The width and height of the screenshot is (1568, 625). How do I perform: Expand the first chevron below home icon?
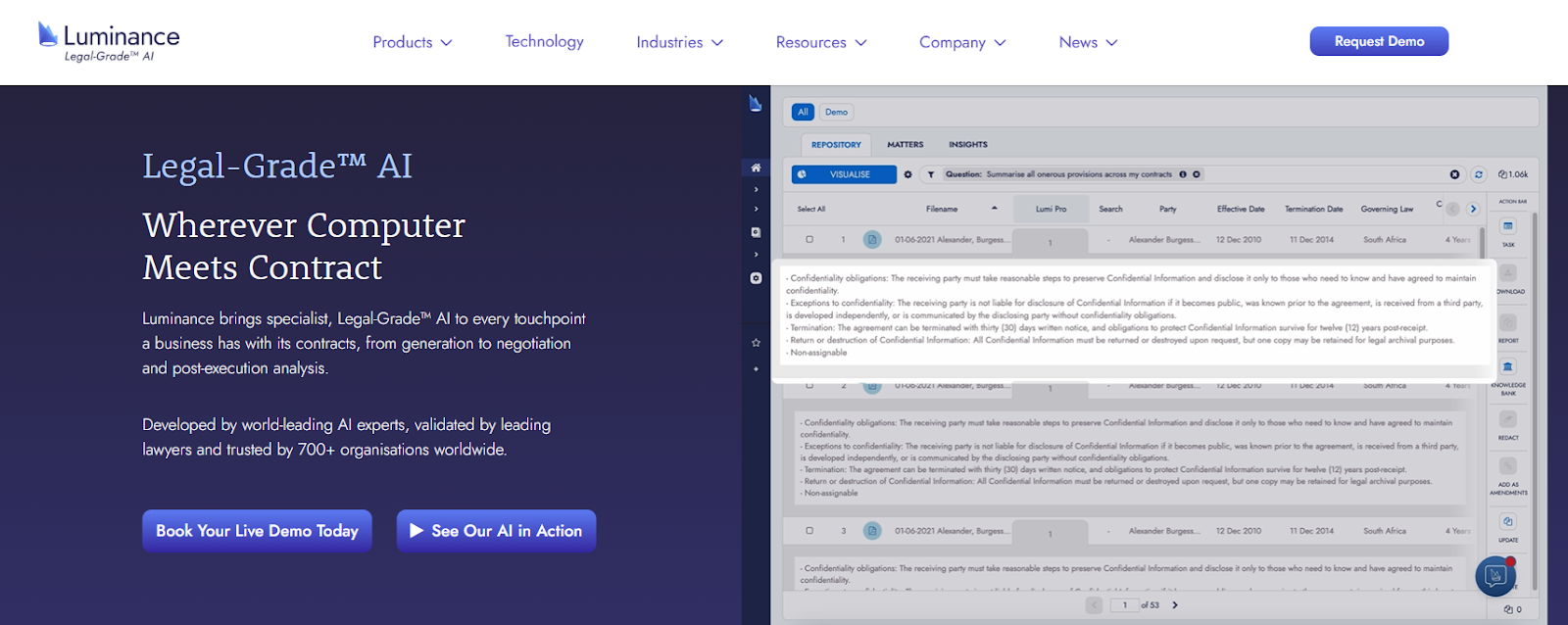pos(756,189)
